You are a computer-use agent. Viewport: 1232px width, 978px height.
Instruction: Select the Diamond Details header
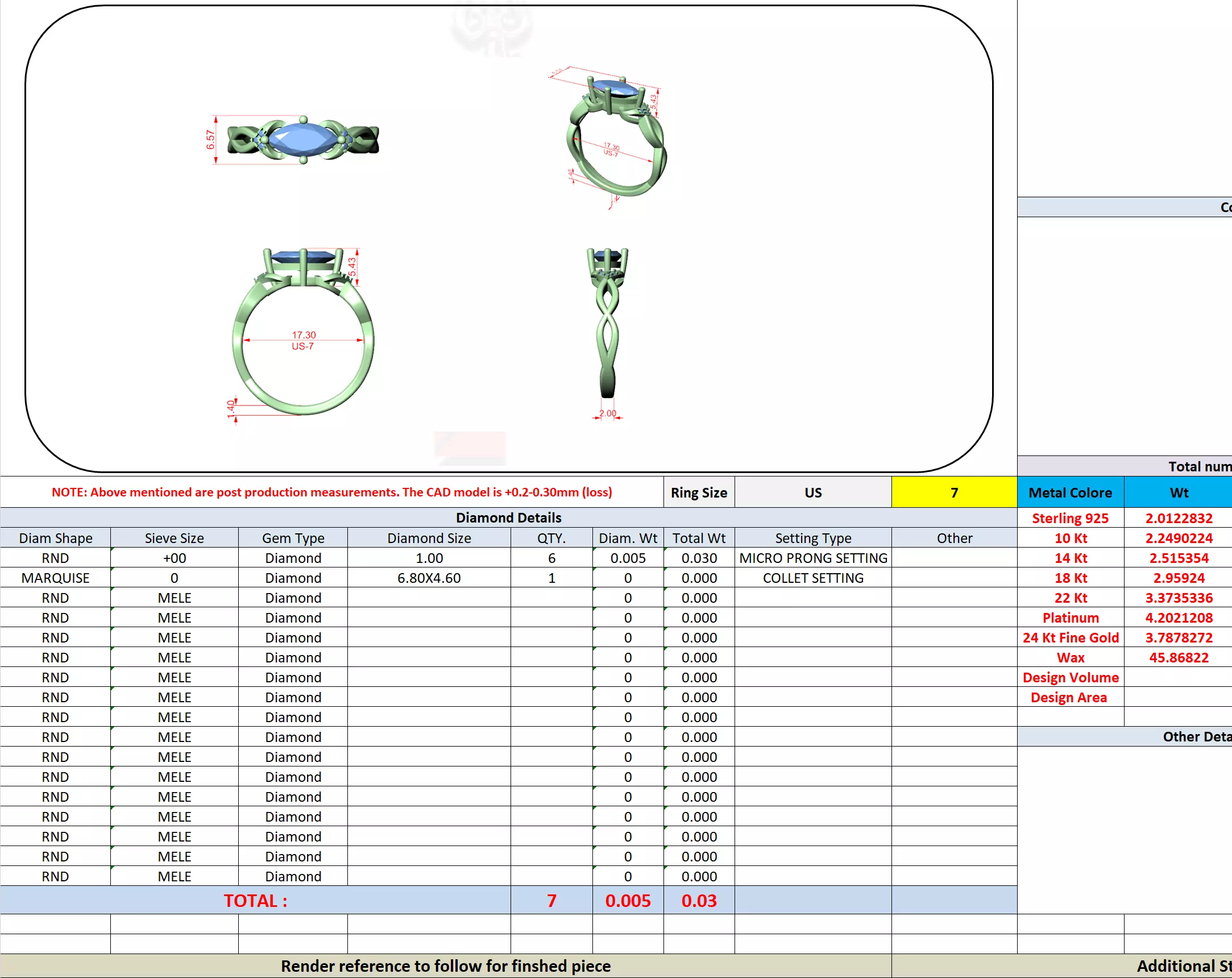[508, 517]
